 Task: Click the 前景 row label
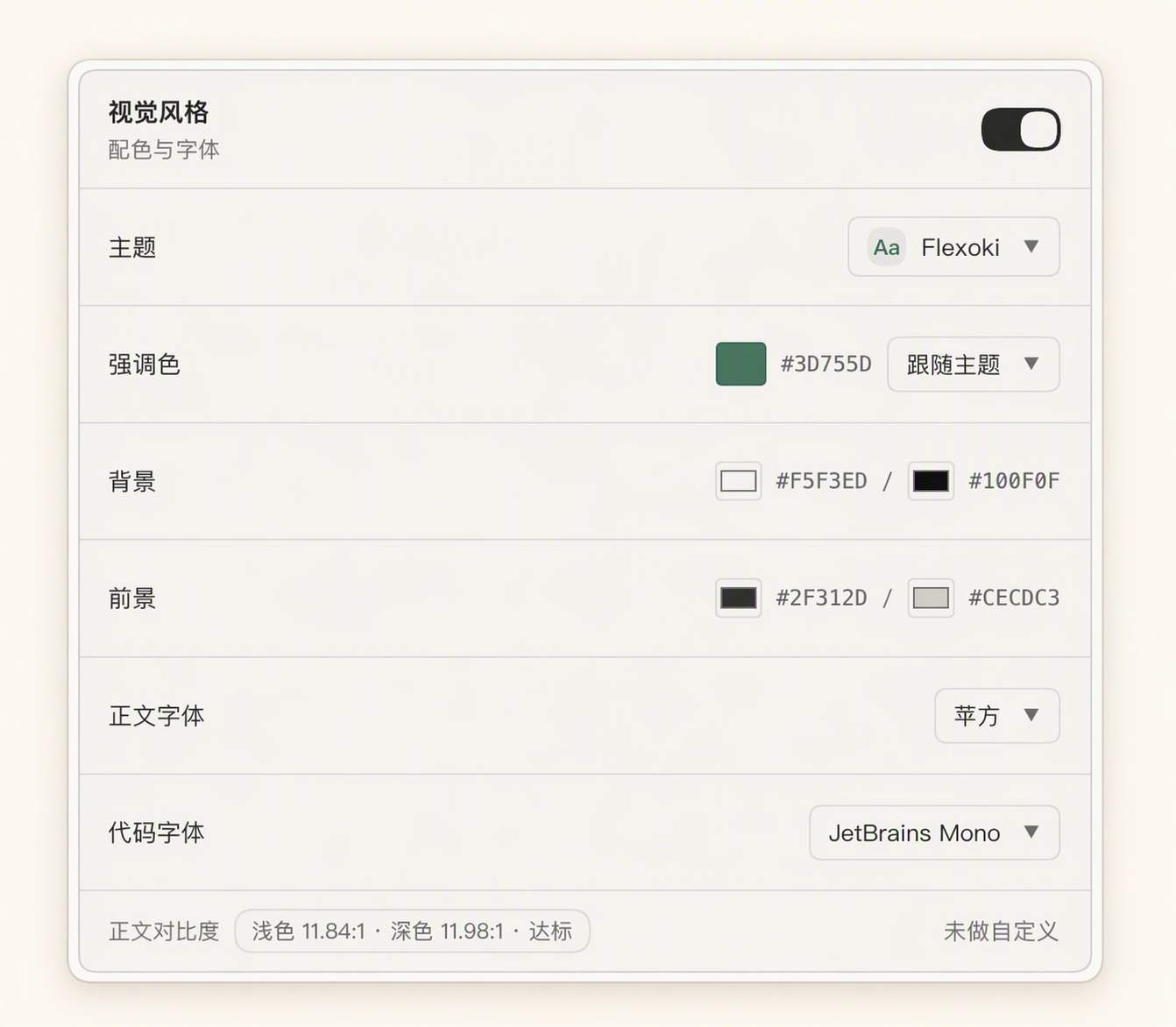132,598
